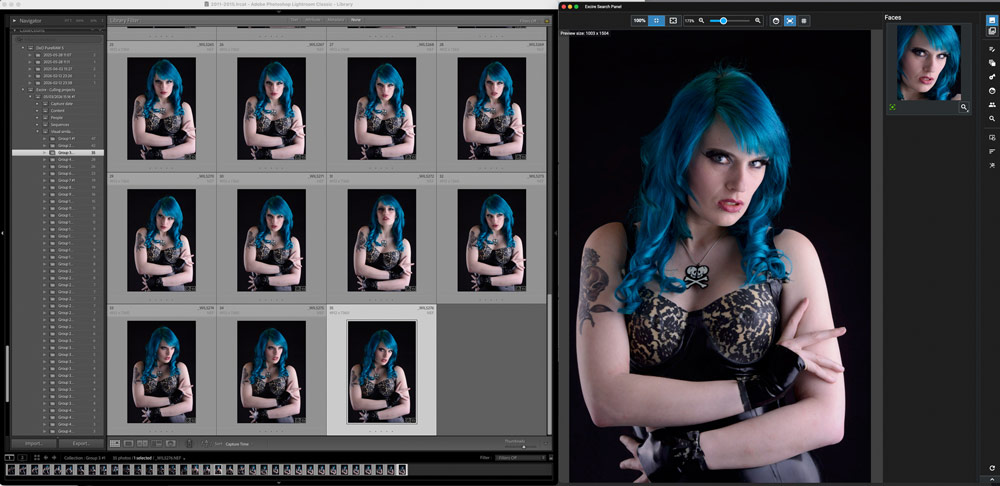Switch to Grid view in Lightroom toolbar

[x=115, y=443]
